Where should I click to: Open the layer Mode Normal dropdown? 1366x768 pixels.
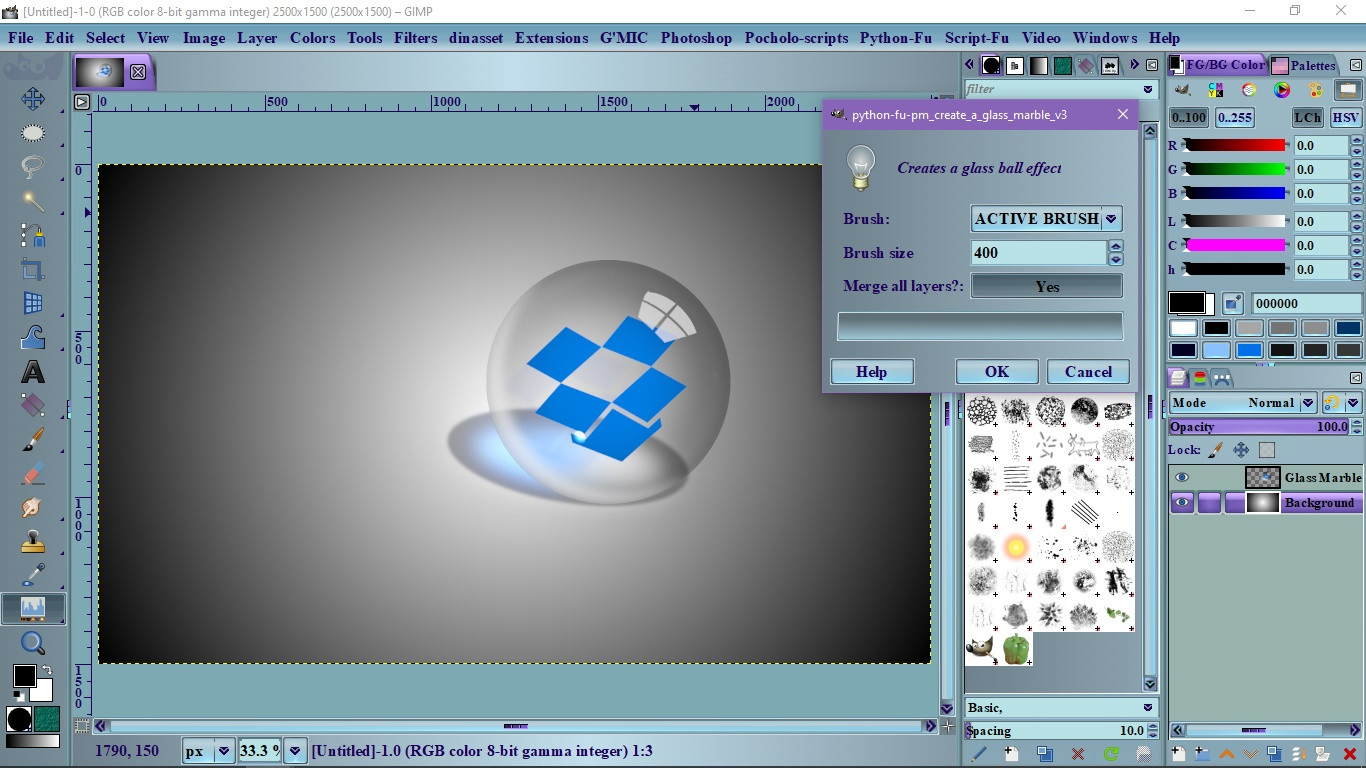point(1244,403)
